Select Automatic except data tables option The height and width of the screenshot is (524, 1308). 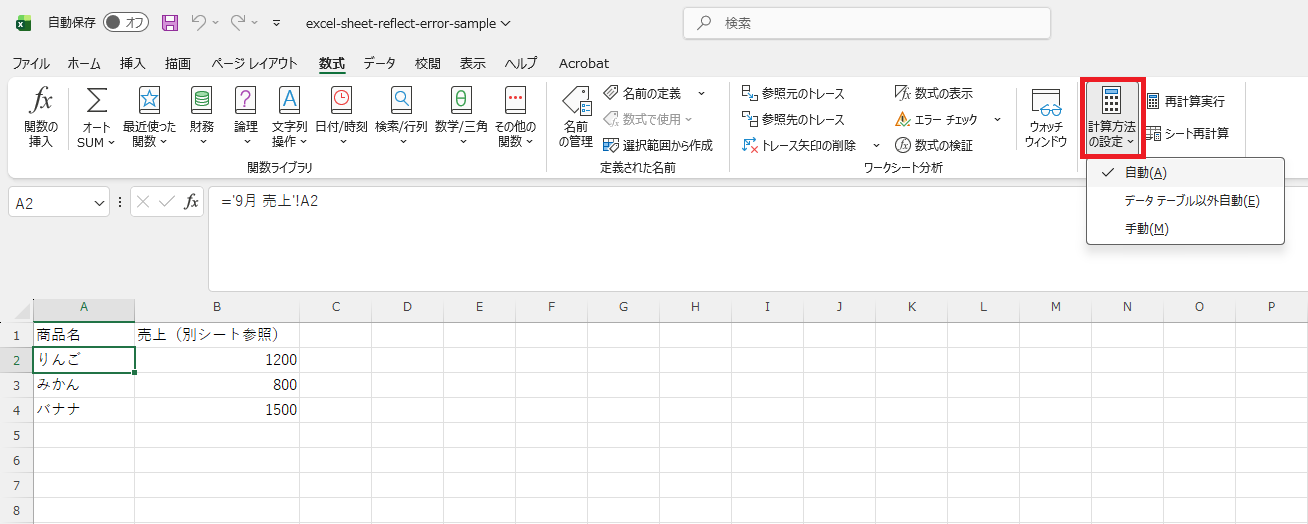pyautogui.click(x=1185, y=201)
